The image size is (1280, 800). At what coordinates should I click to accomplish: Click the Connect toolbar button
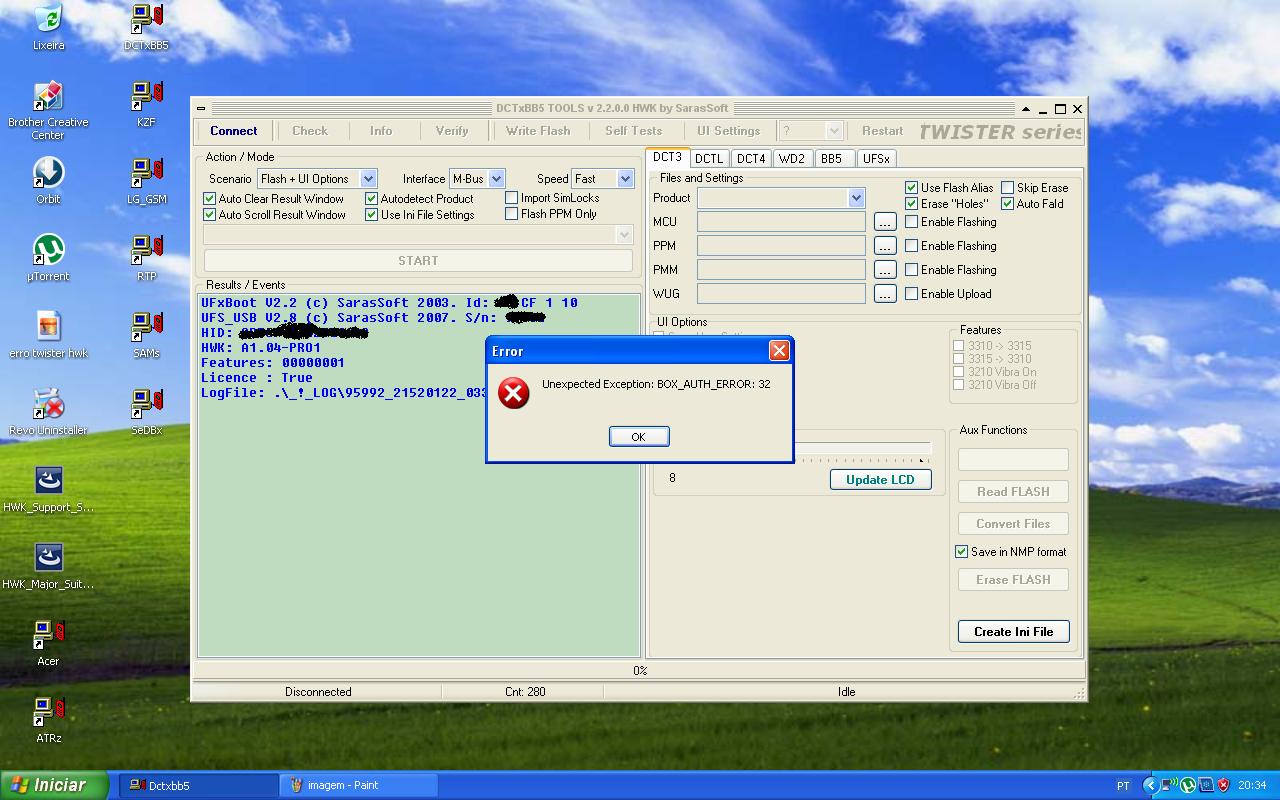point(234,131)
